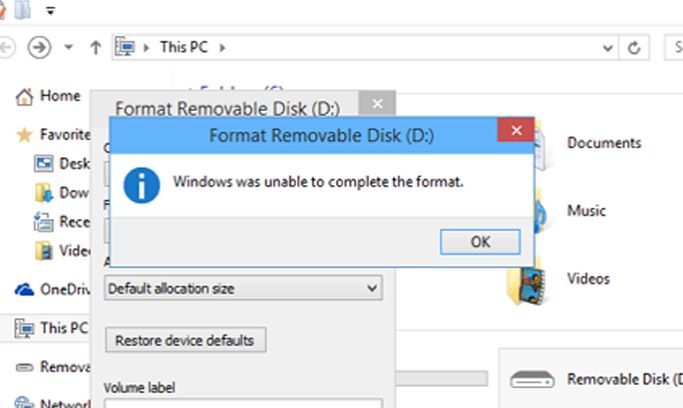The image size is (683, 408).
Task: Open Videos in the Favorites sidebar
Action: 74,251
